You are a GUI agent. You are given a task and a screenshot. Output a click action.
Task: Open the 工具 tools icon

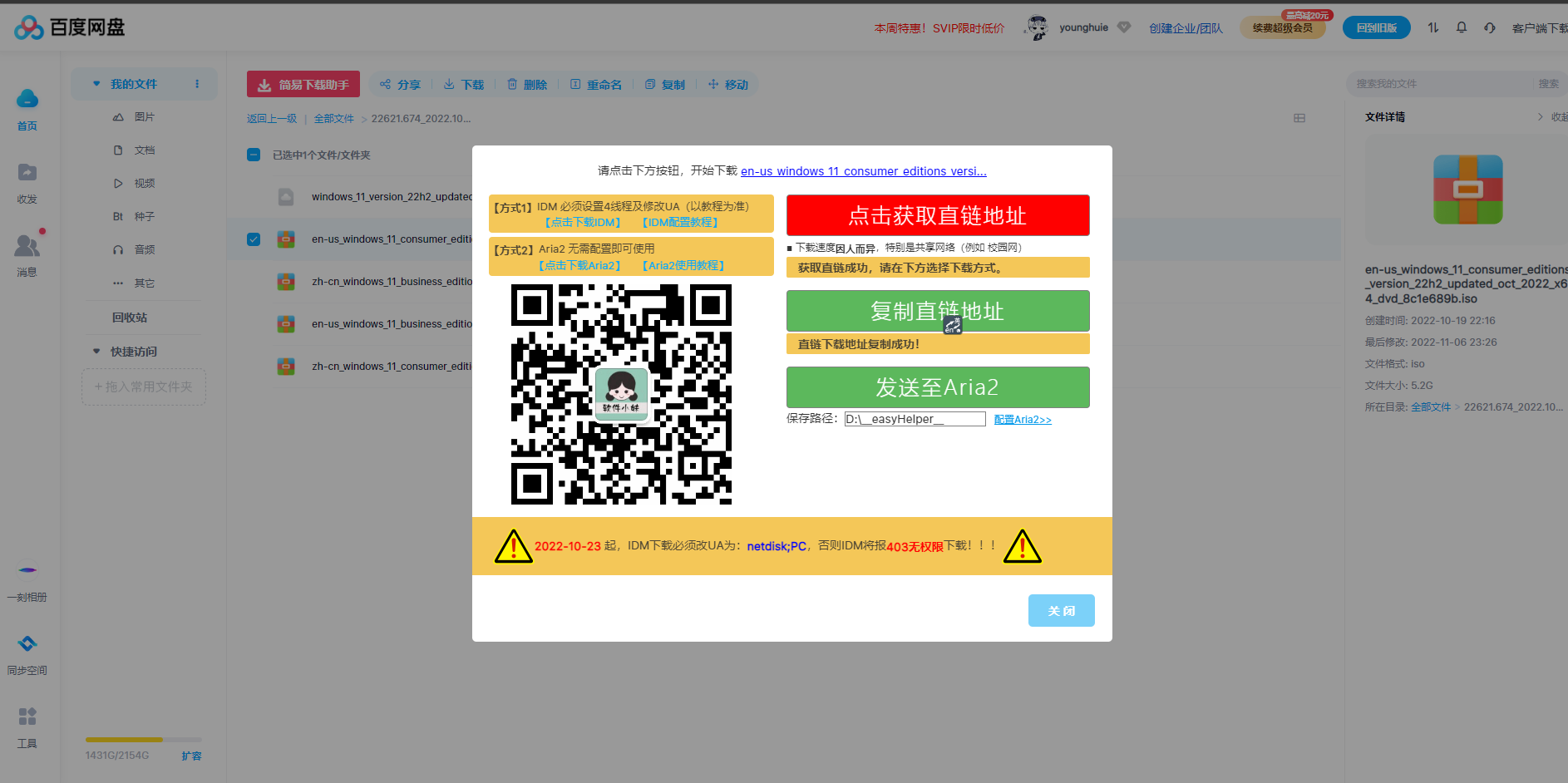(x=27, y=717)
